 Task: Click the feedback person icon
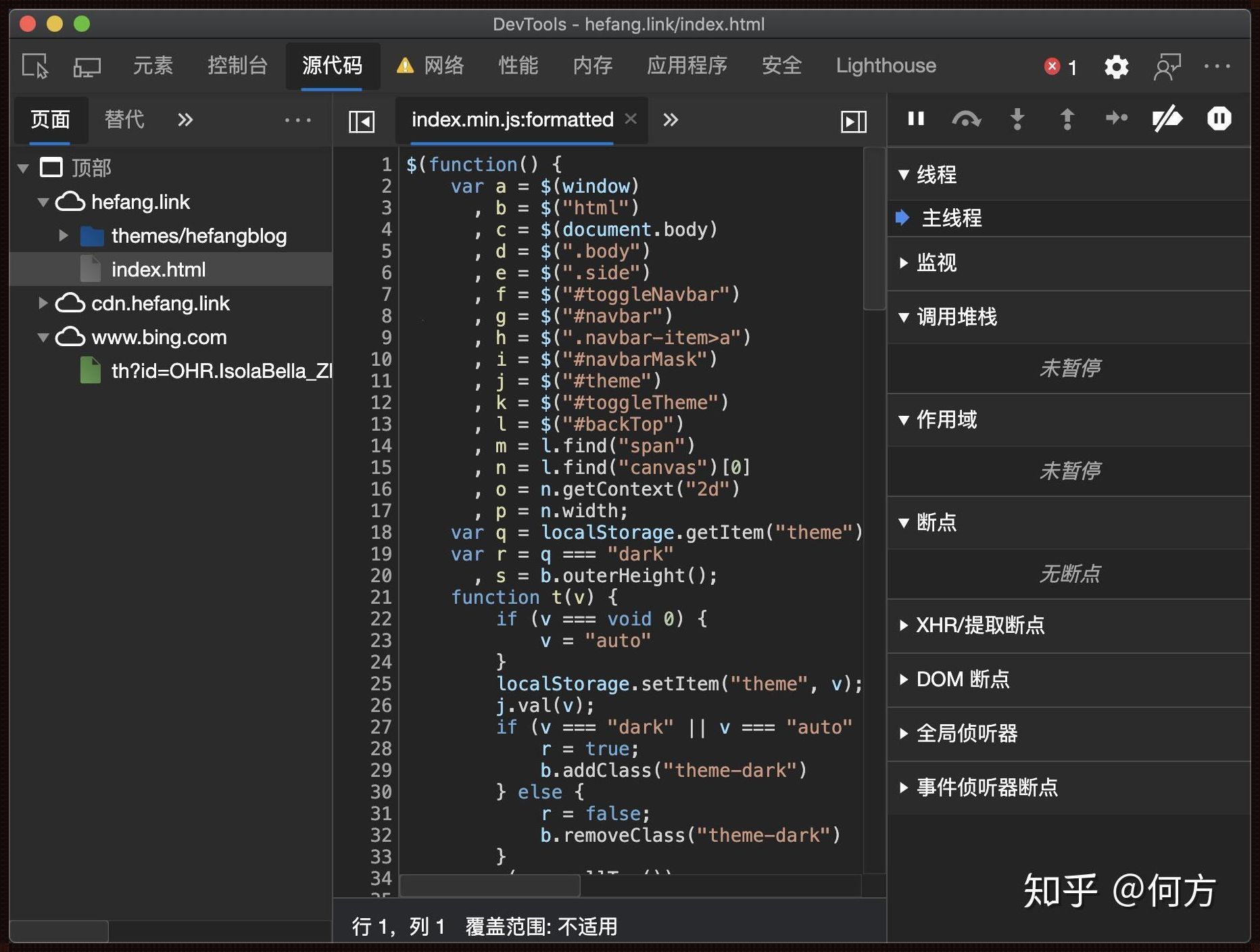coord(1167,66)
